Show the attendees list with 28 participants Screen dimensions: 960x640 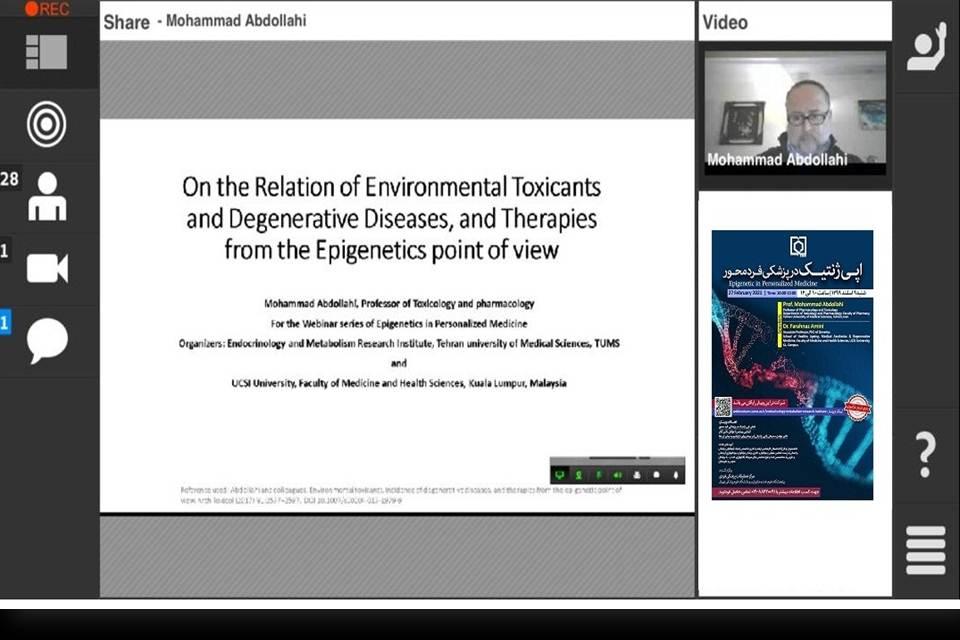click(x=47, y=196)
